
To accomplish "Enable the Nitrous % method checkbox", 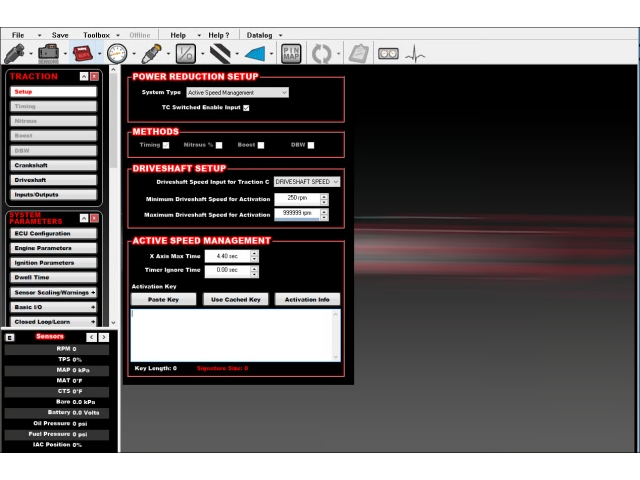I will tap(219, 145).
